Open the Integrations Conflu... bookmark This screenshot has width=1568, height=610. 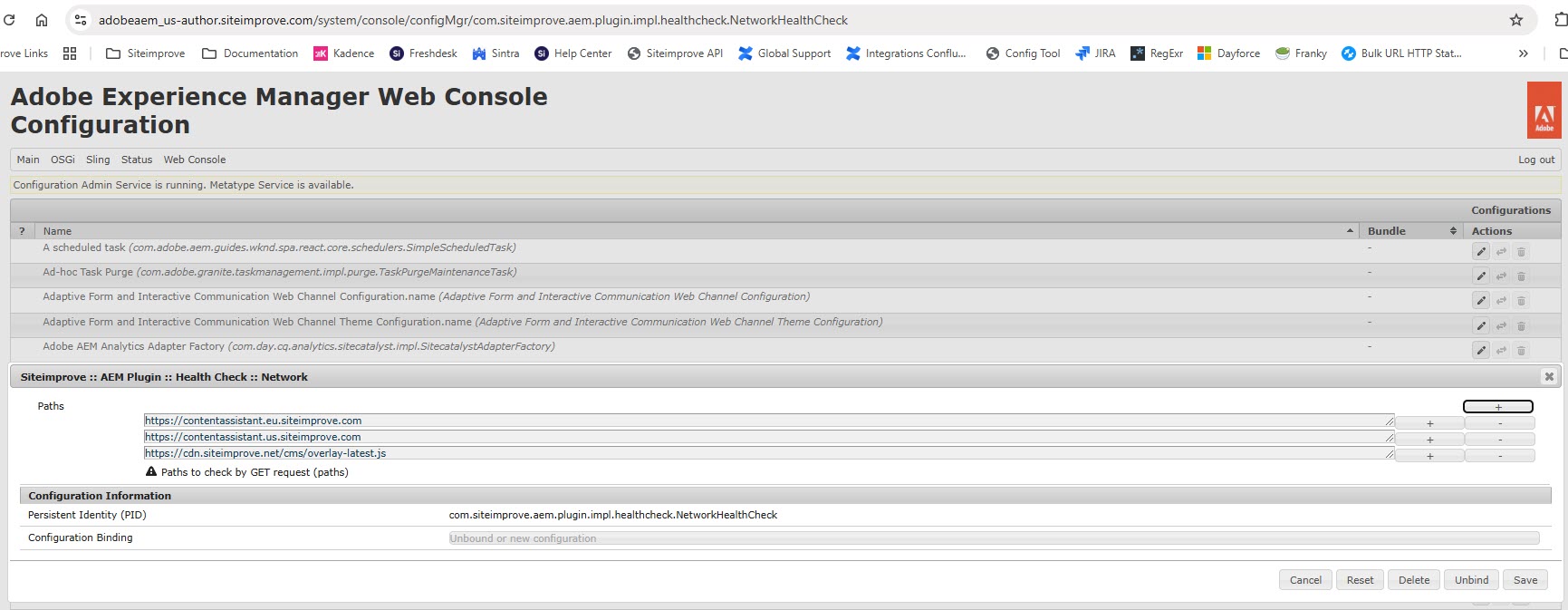[906, 53]
